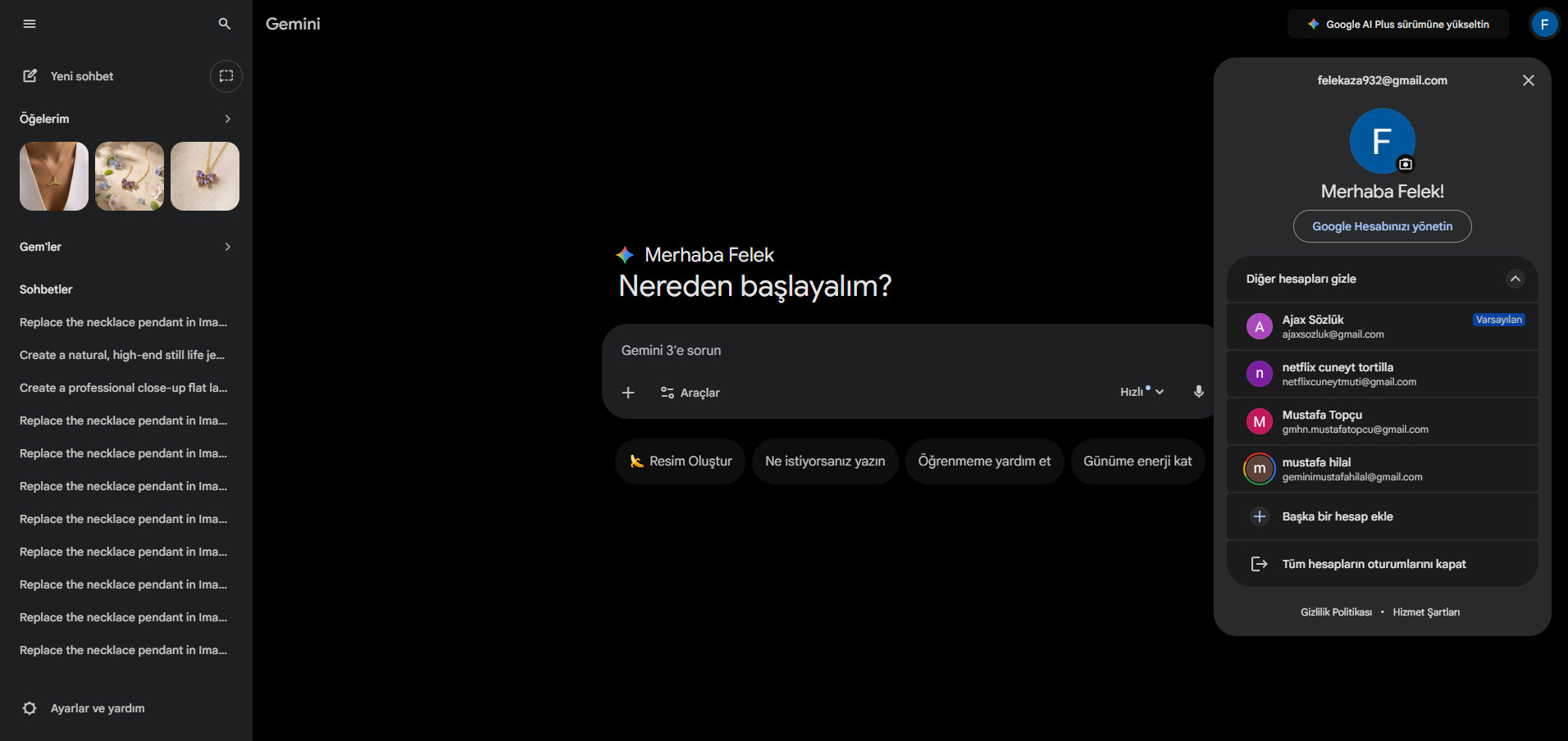Open temporary chat dashed-square icon
The width and height of the screenshot is (1568, 741).
point(226,76)
